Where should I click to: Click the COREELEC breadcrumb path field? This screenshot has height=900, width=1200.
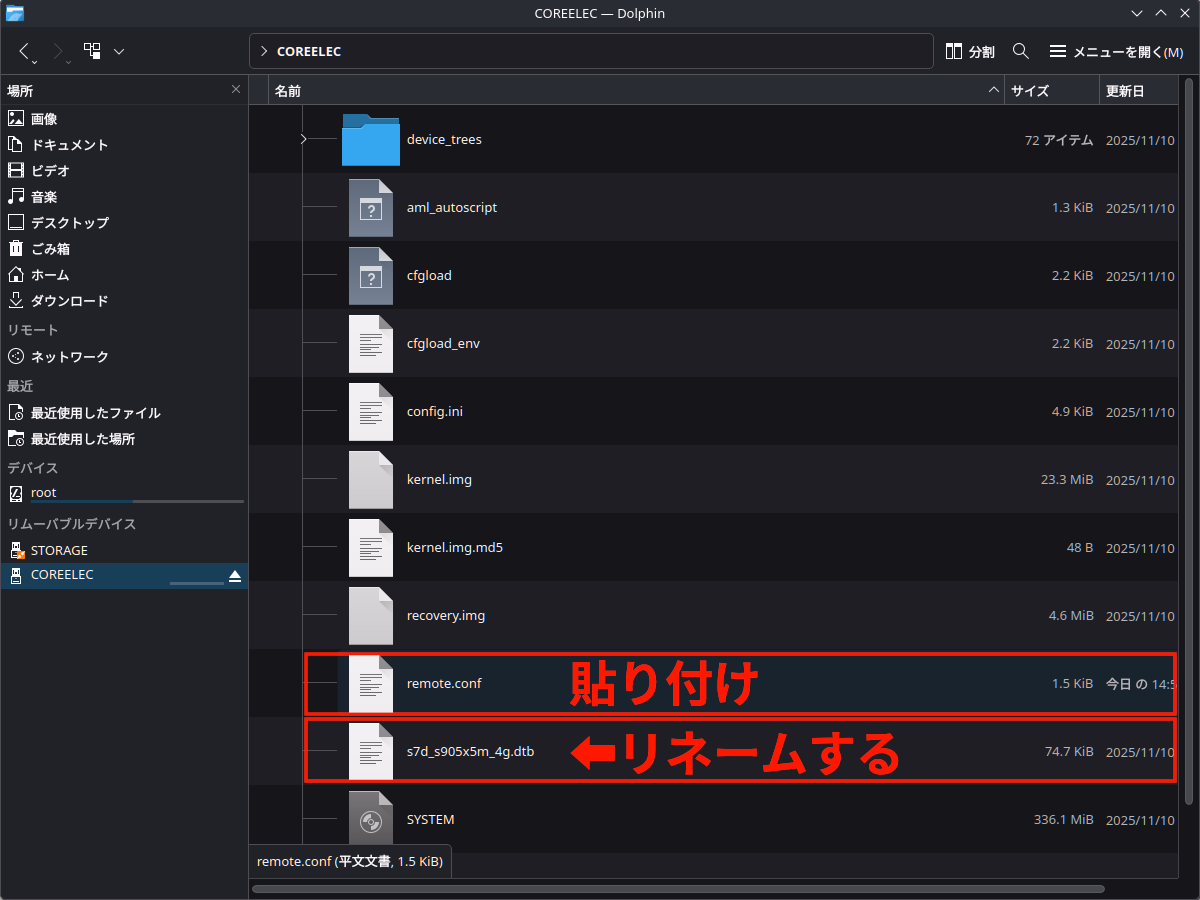click(591, 51)
